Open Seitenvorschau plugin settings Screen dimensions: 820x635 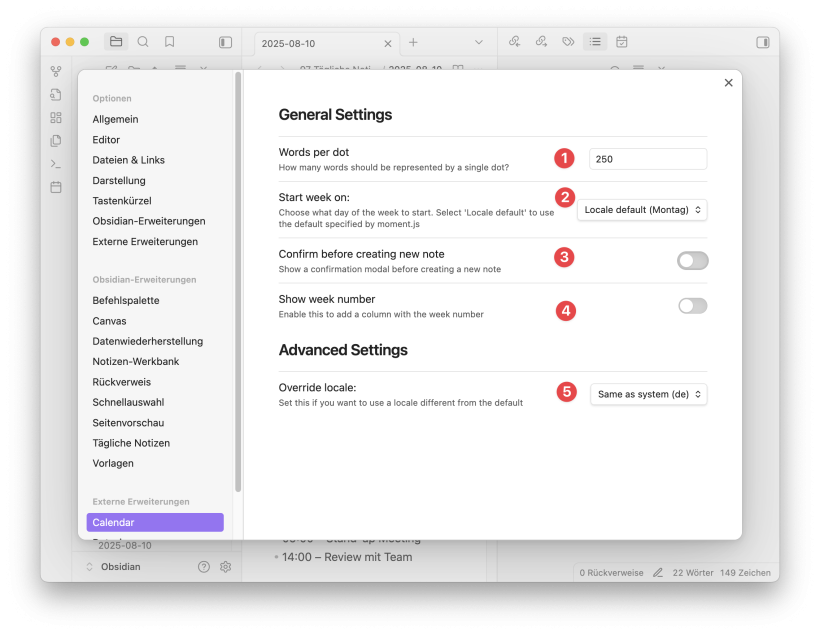(129, 423)
